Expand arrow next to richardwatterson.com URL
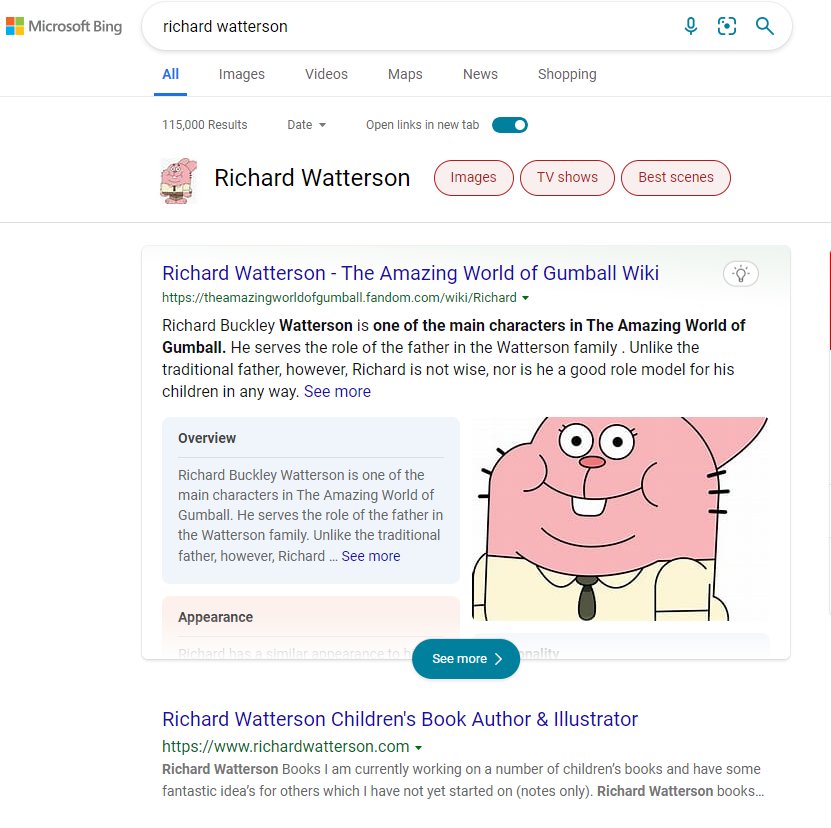The image size is (831, 828). [x=419, y=747]
